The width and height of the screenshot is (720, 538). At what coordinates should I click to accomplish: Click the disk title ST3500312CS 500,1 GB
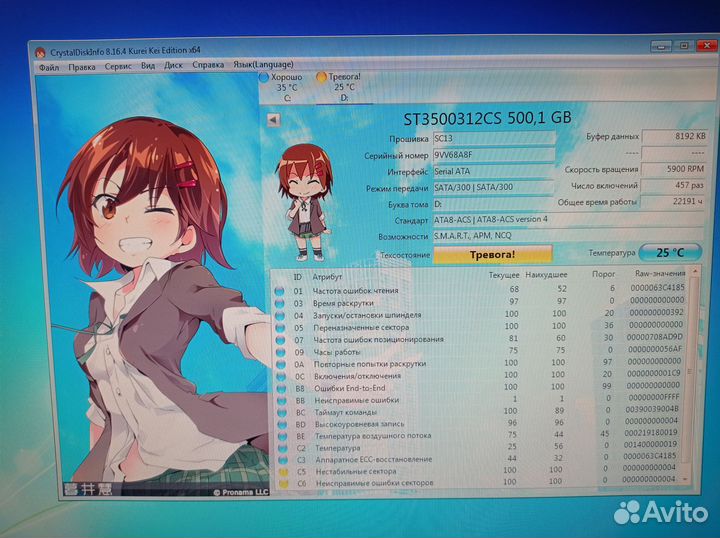pyautogui.click(x=487, y=118)
